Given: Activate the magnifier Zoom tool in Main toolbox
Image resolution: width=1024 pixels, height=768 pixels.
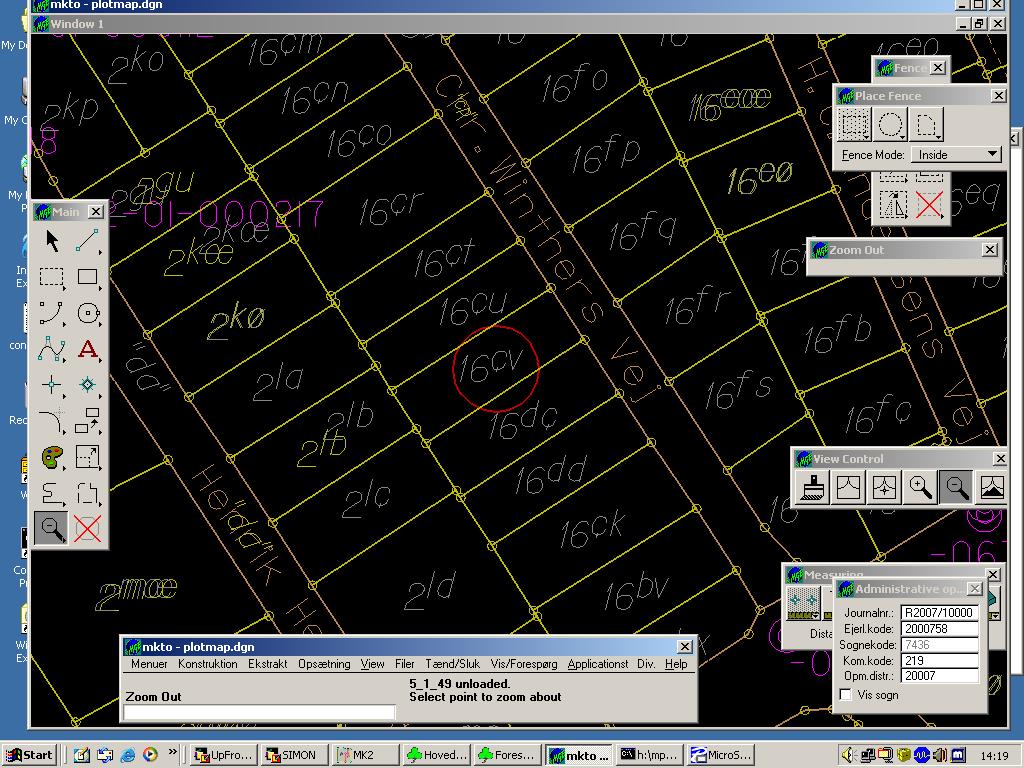Looking at the screenshot, I should pos(52,528).
